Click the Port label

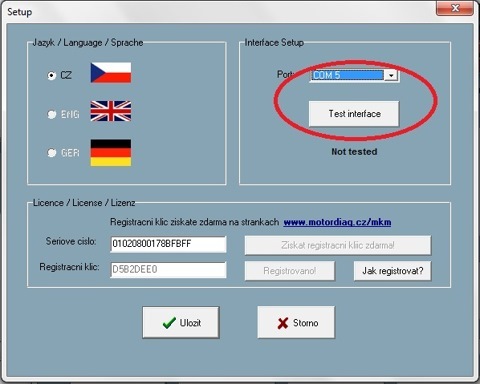tap(285, 74)
